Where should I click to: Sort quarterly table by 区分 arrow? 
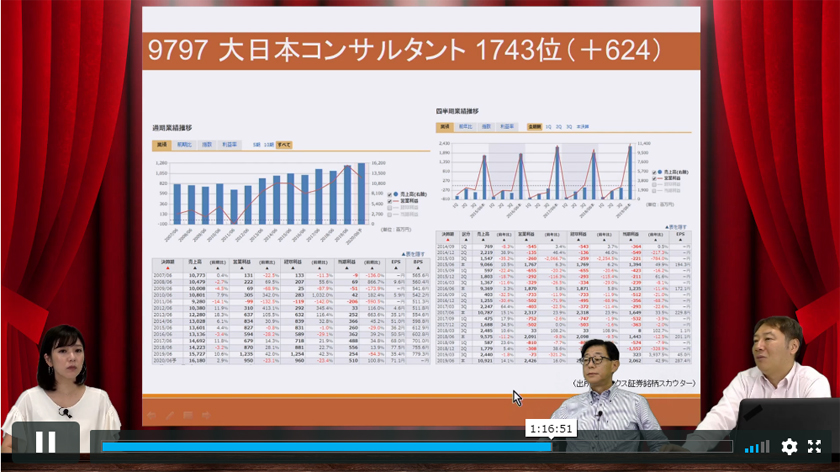point(466,240)
